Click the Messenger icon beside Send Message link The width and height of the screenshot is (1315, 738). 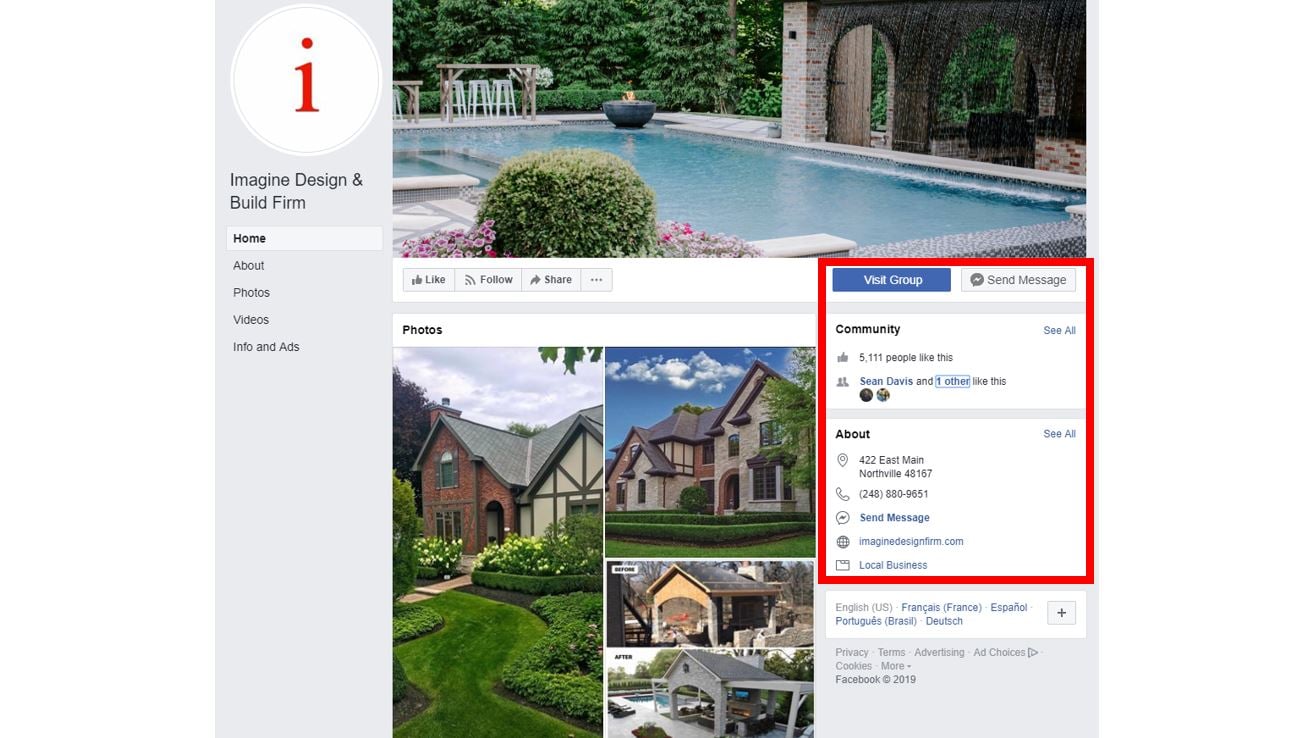(x=843, y=518)
